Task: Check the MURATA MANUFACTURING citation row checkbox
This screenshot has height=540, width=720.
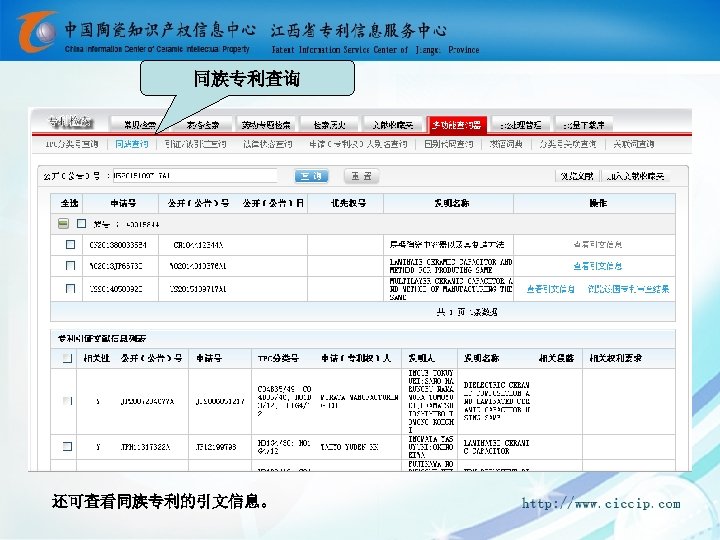Action: point(67,401)
